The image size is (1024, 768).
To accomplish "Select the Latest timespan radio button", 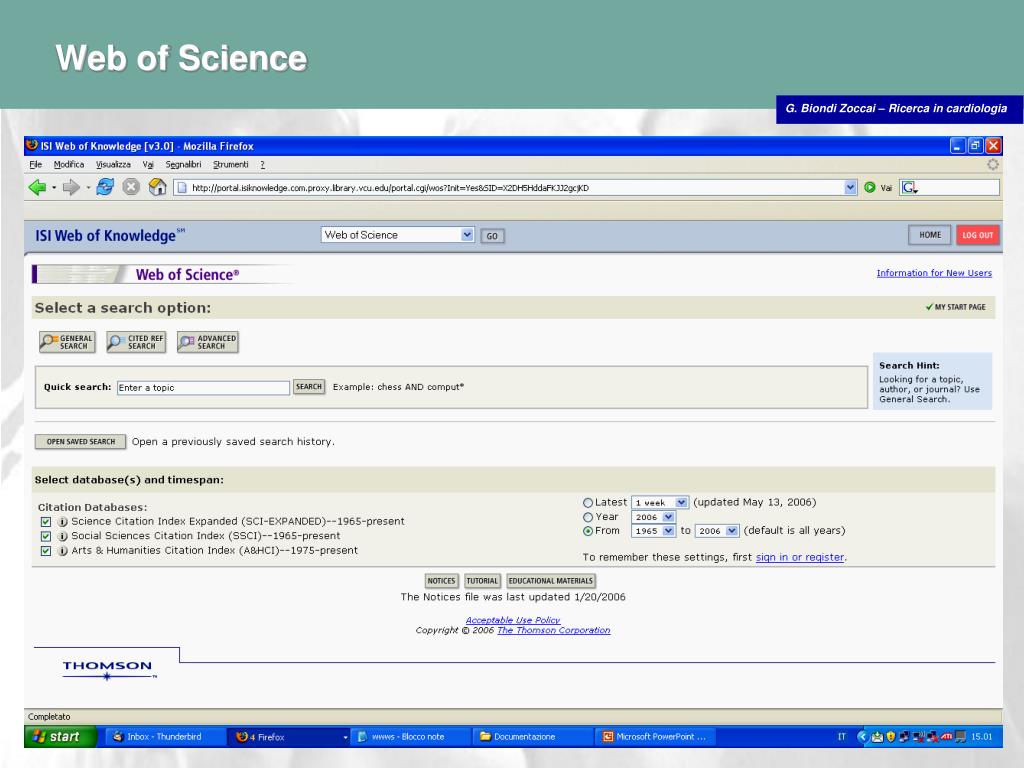I will click(588, 503).
